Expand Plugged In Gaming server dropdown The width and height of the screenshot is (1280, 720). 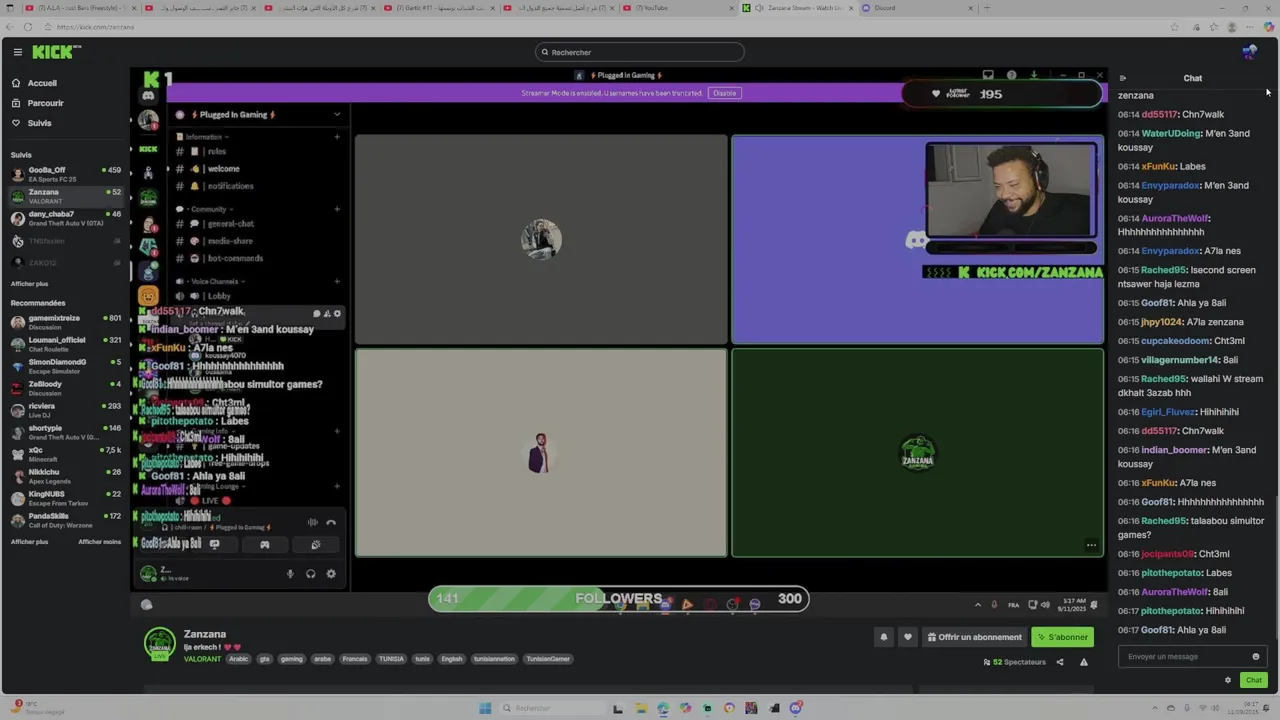[337, 114]
